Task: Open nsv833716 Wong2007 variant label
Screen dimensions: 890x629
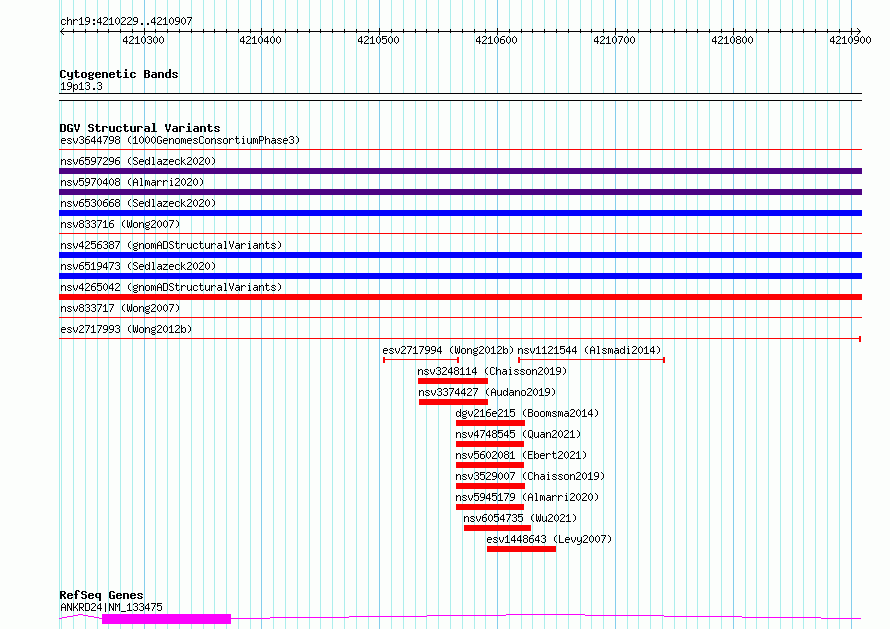Action: [120, 224]
